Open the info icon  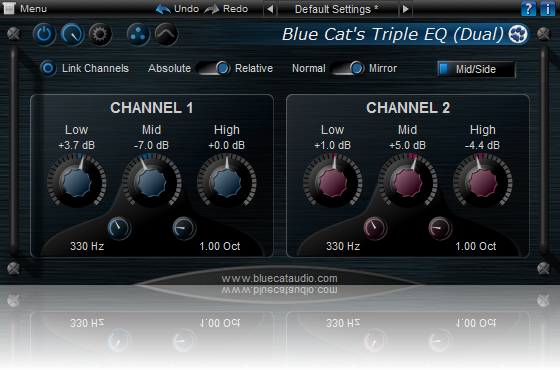(x=548, y=9)
